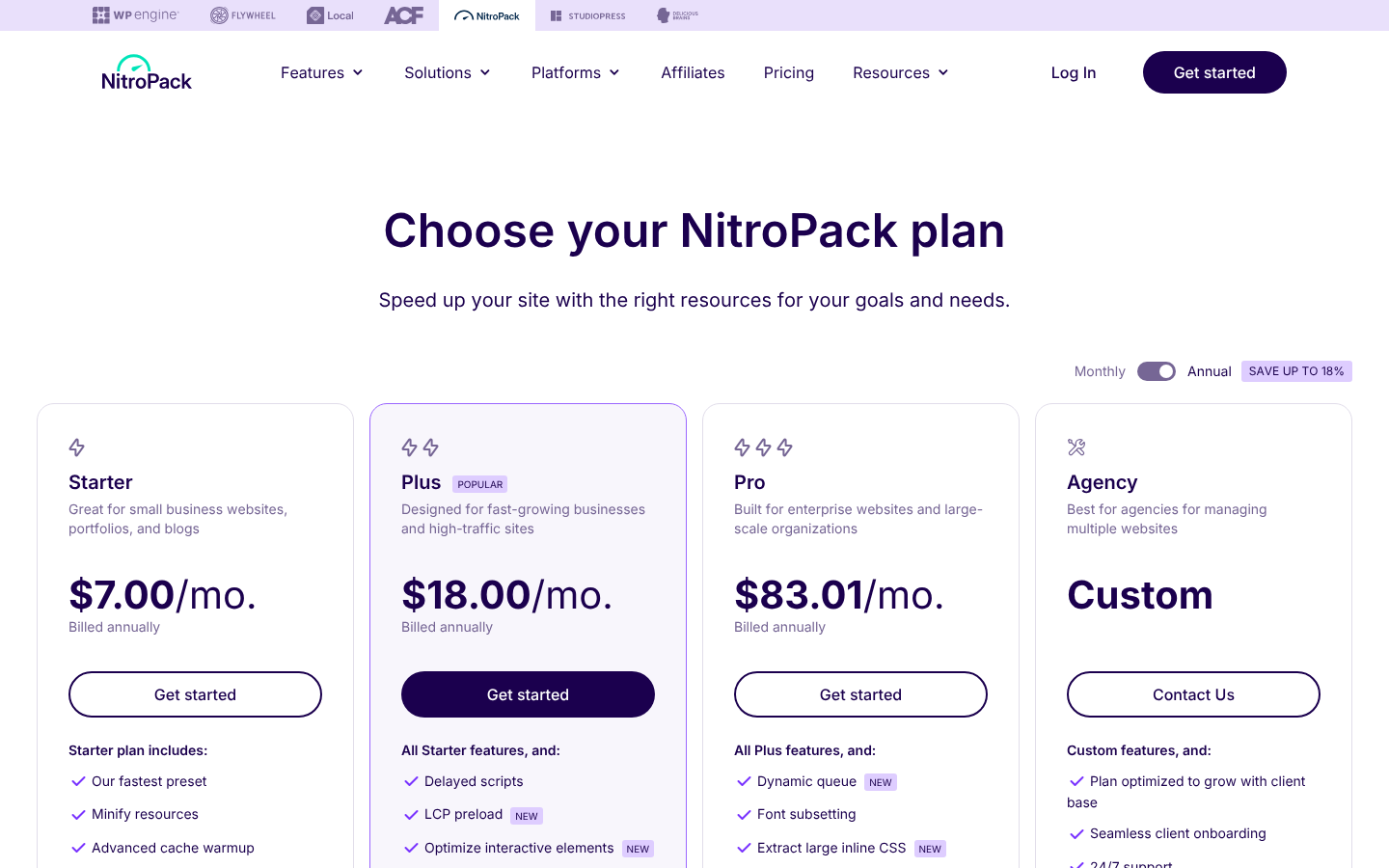Click the Agency plan tools icon
1389x868 pixels.
(x=1076, y=448)
